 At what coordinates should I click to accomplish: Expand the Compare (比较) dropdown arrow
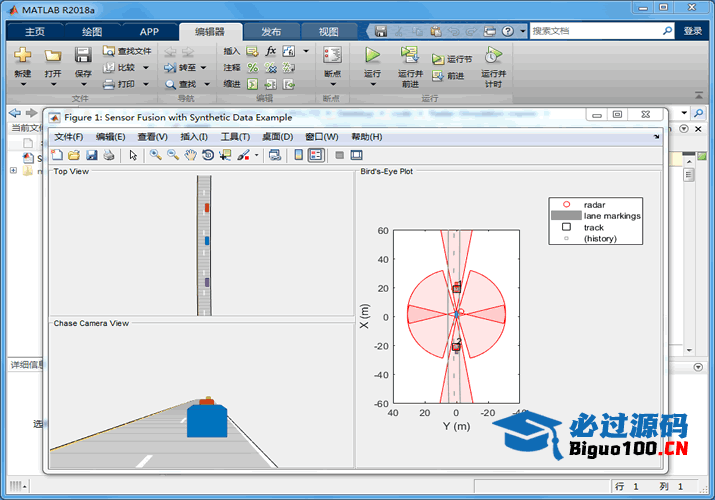click(x=146, y=67)
